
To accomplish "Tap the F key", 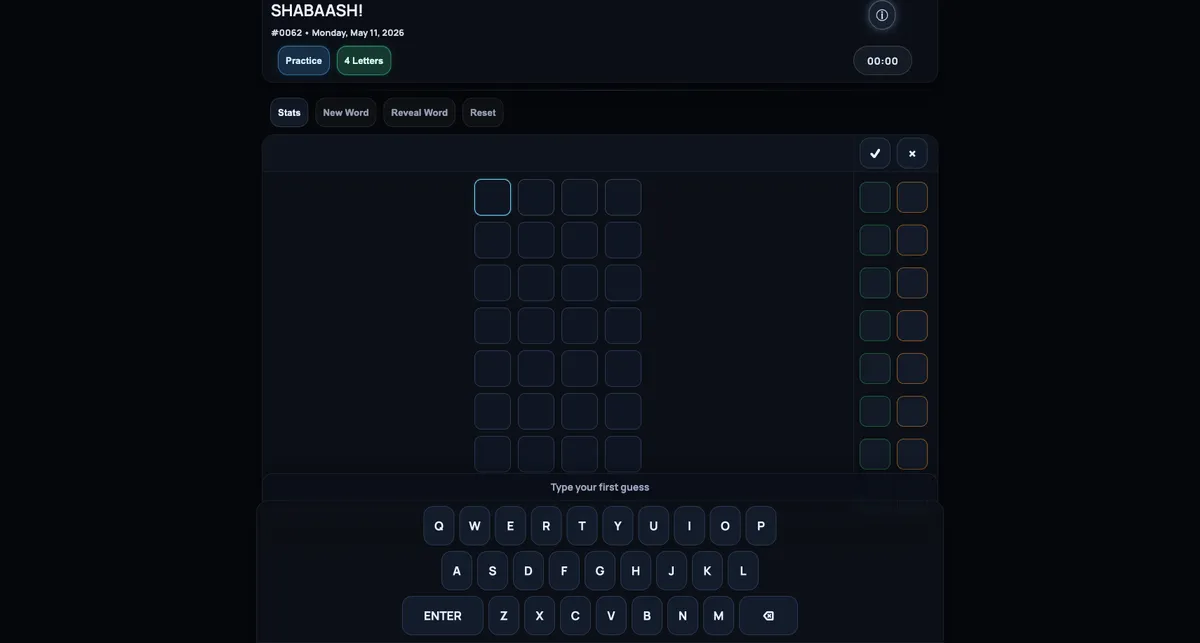I will tap(564, 571).
